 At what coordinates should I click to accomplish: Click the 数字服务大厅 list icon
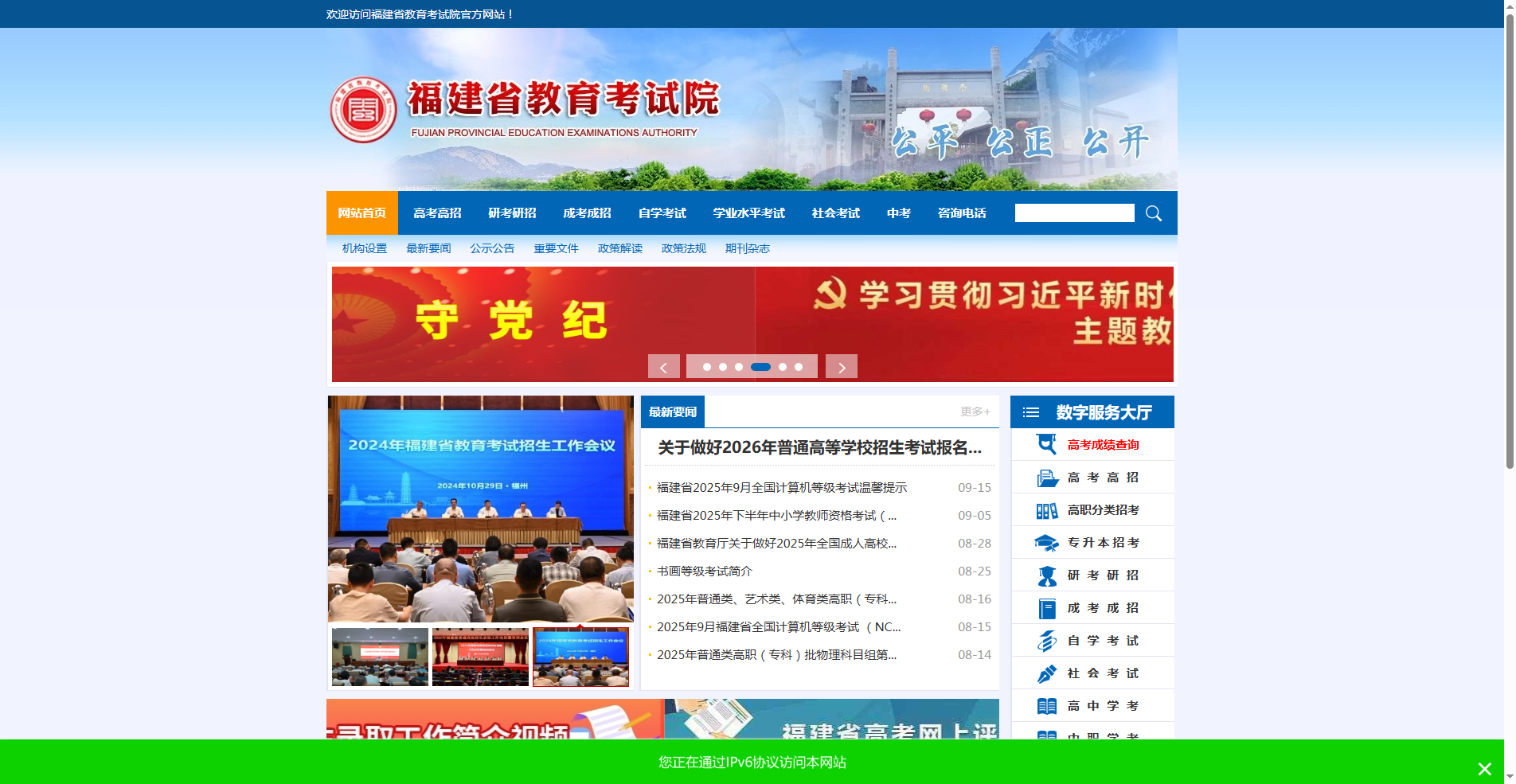click(1030, 412)
